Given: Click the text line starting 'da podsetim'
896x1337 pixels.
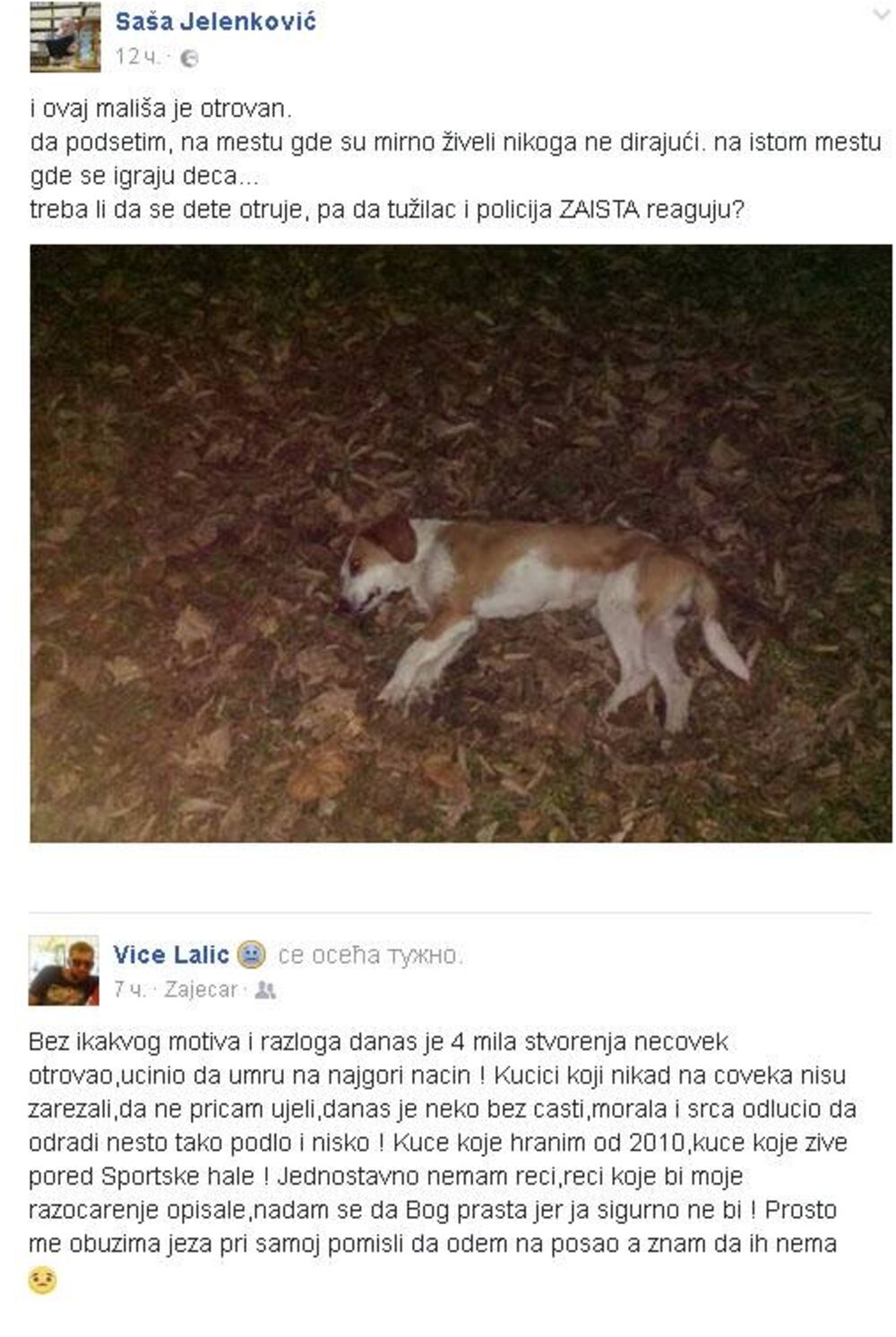Looking at the screenshot, I should point(456,142).
